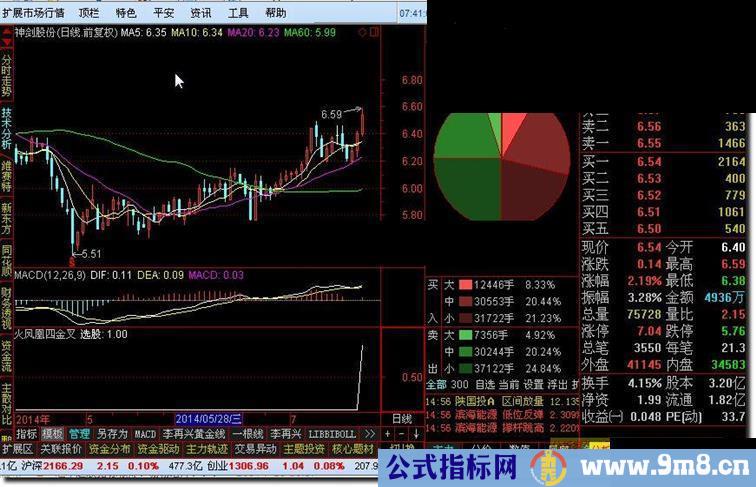
Task: Click the 扩展区 tab
Action: [17, 449]
